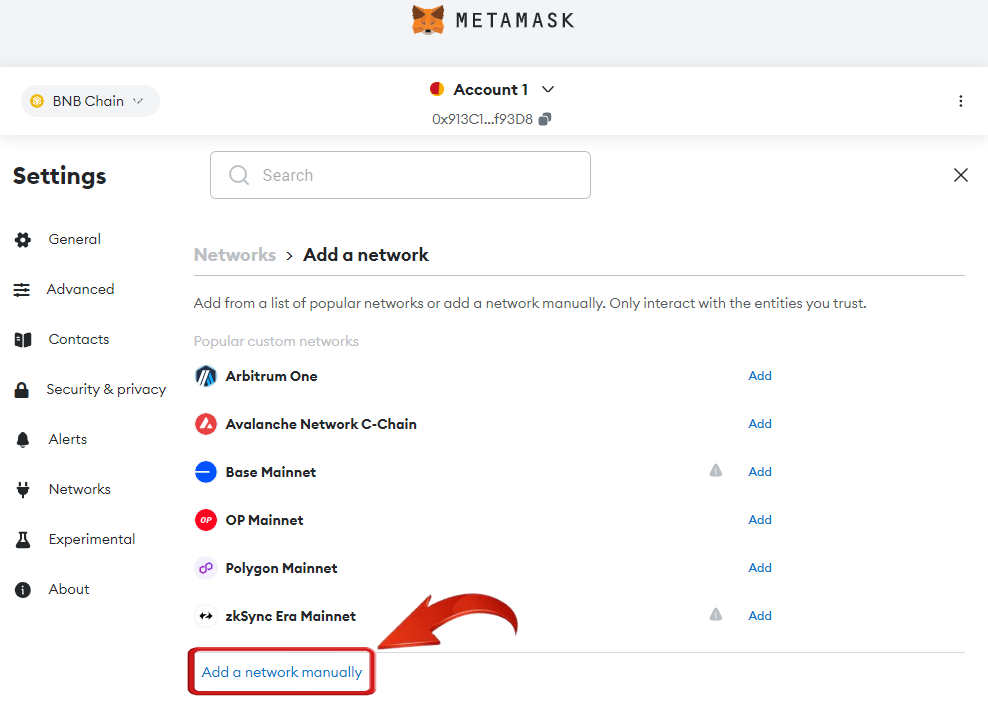
Task: Click the Avalanche network logo icon
Action: (x=205, y=424)
